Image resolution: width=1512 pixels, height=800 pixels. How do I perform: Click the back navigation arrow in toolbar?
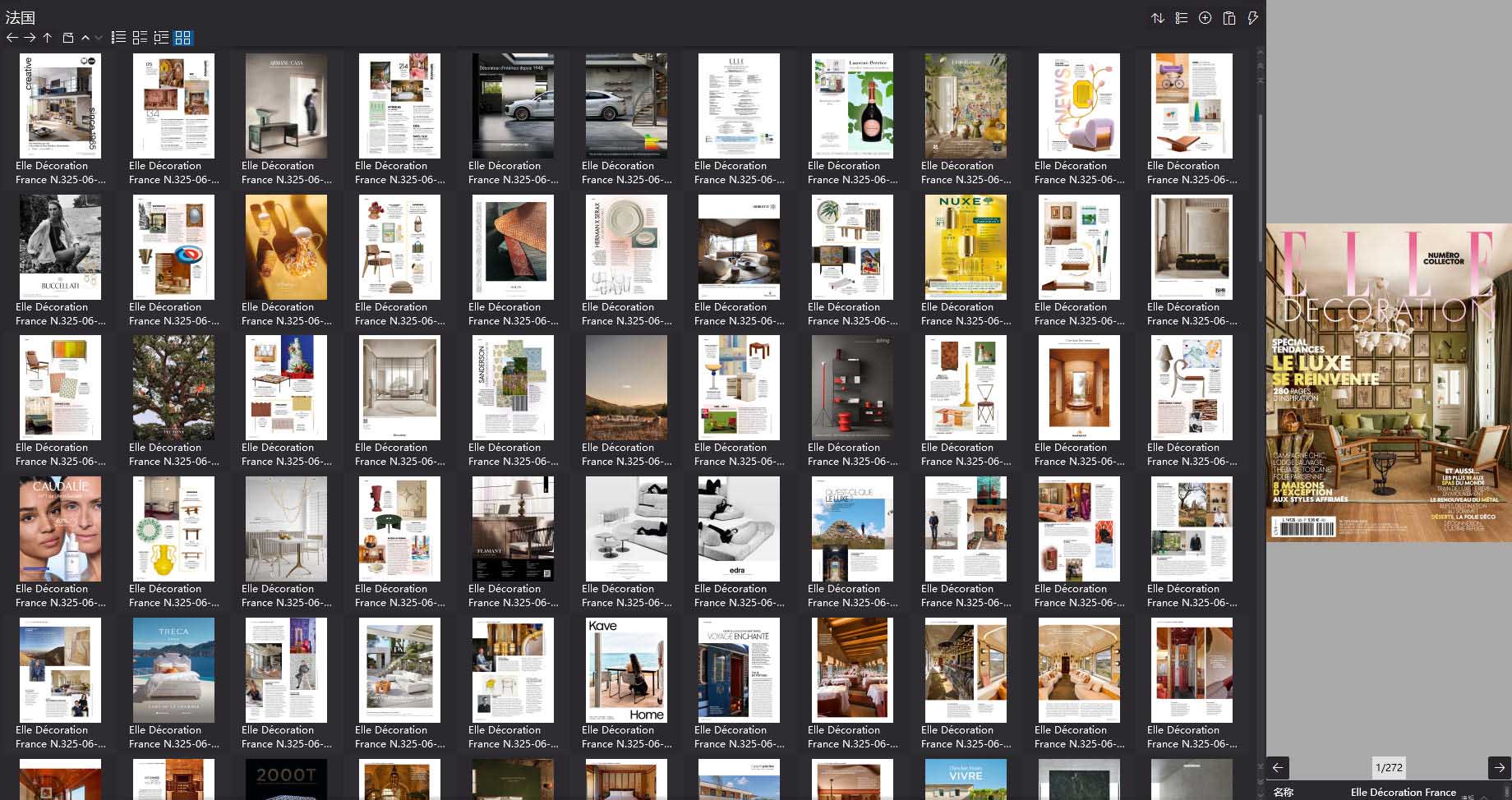coord(12,38)
